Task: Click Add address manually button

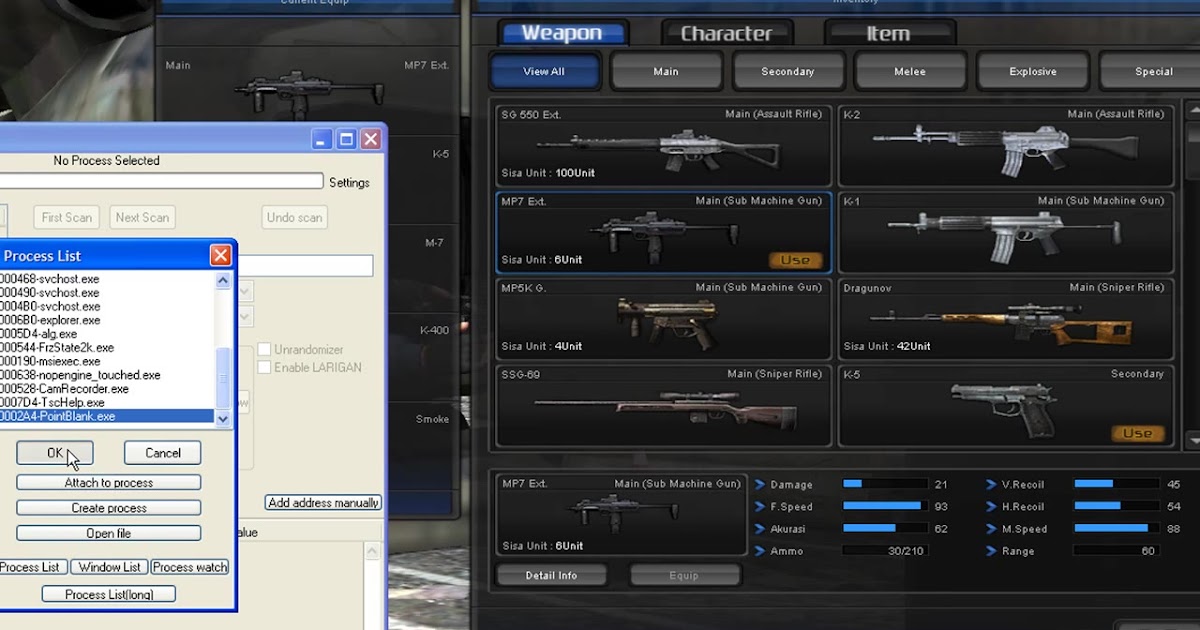Action: (323, 503)
